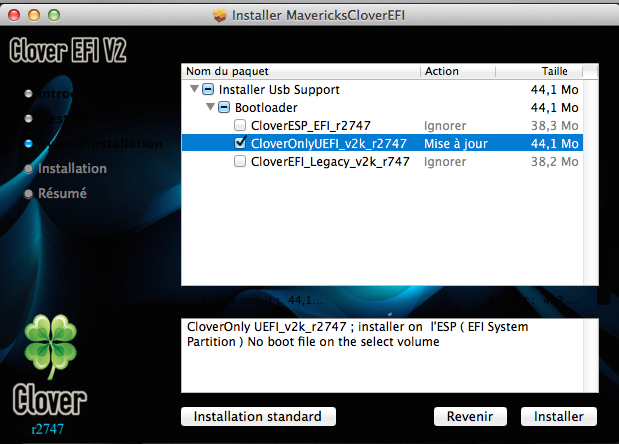Click the Résumé step in the sidebar
Image resolution: width=619 pixels, height=444 pixels.
pyautogui.click(x=62, y=193)
